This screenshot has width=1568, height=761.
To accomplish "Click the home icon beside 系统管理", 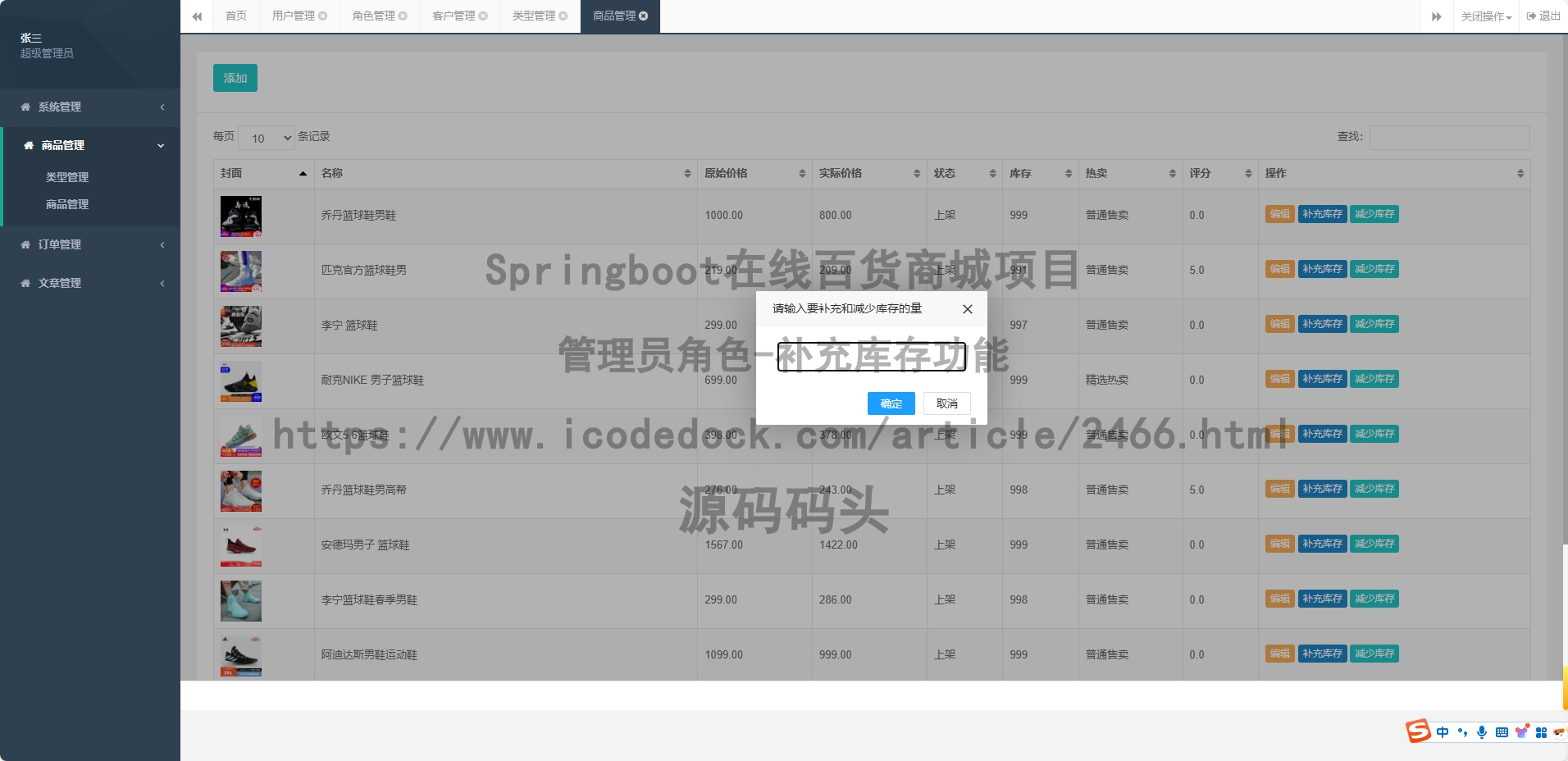I will pos(25,107).
